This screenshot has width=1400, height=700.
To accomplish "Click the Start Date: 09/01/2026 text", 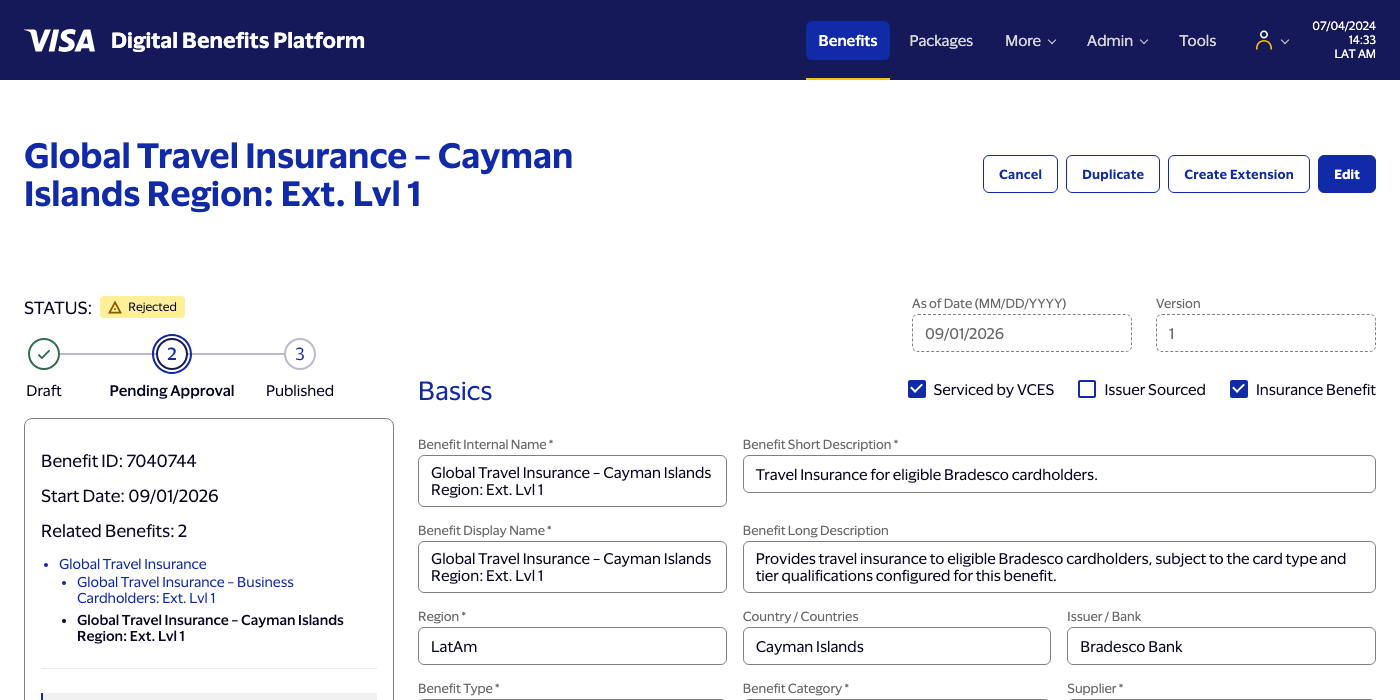I will 130,496.
